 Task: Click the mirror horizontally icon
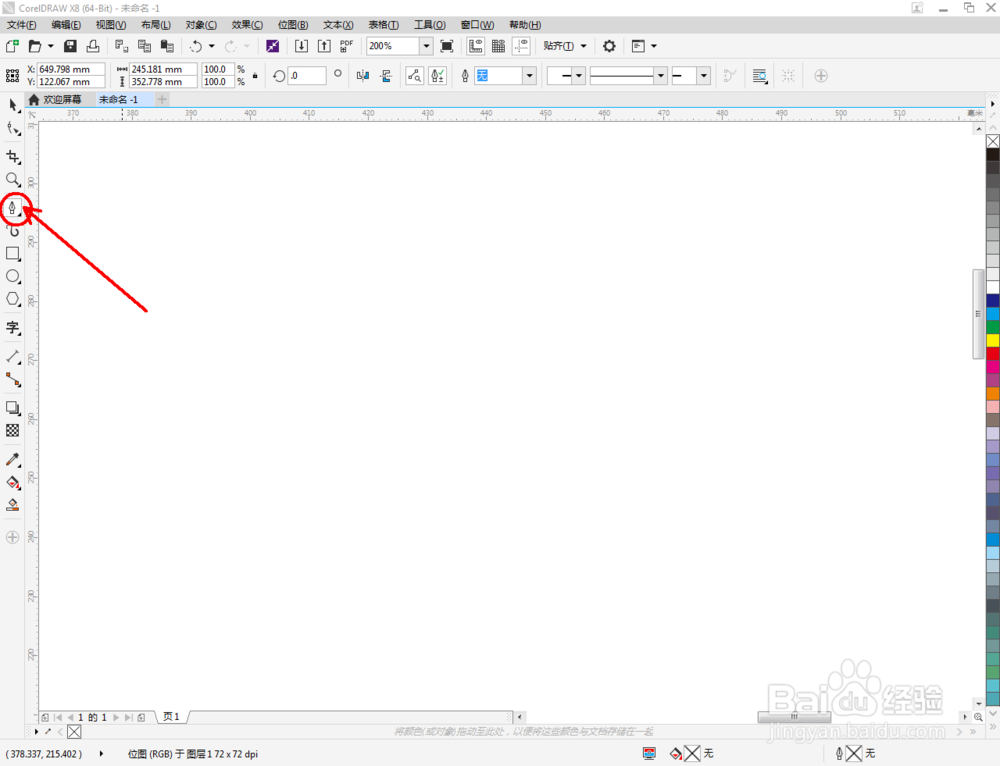[x=363, y=76]
